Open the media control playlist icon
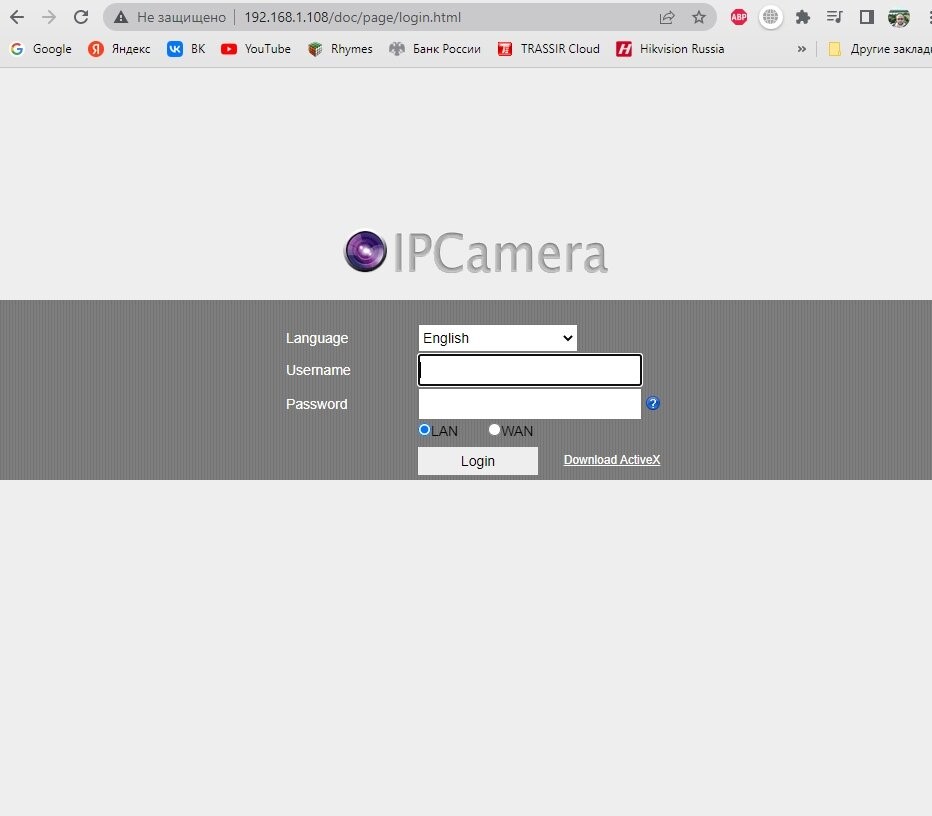 click(x=835, y=17)
